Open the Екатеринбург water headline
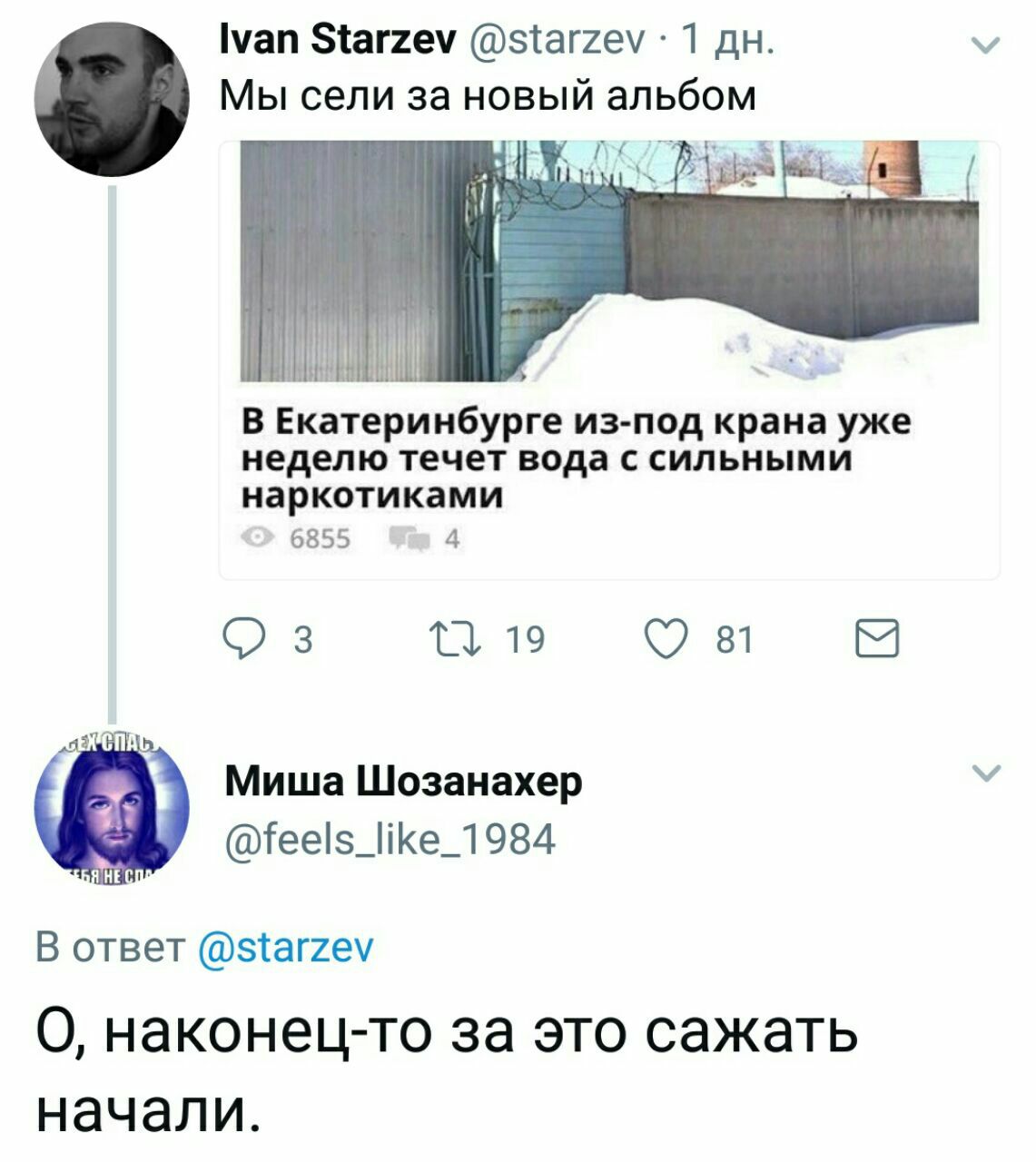Viewport: 1036px width, 1162px height. pos(576,458)
